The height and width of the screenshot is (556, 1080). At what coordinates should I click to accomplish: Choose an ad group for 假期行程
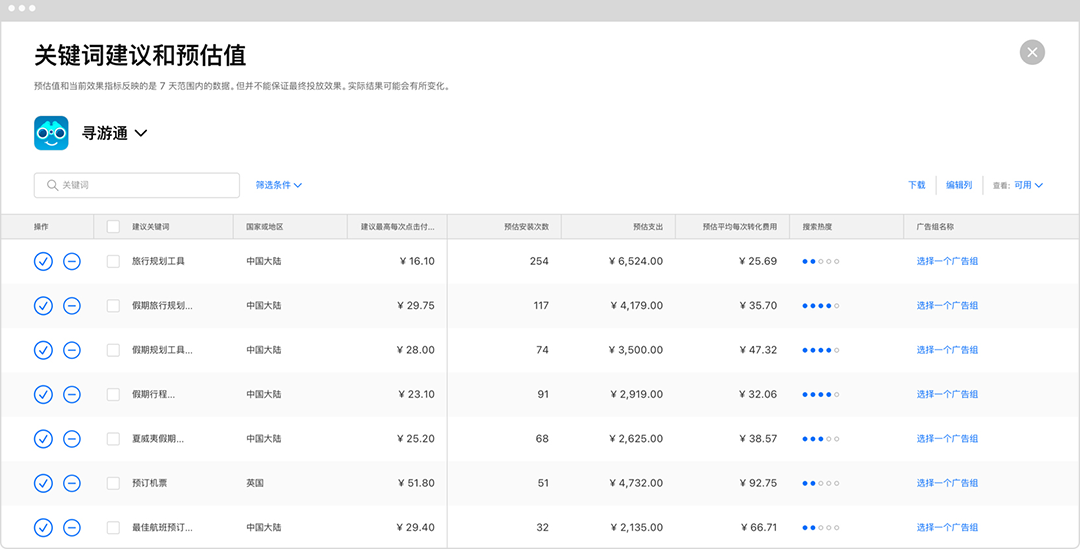pos(947,394)
